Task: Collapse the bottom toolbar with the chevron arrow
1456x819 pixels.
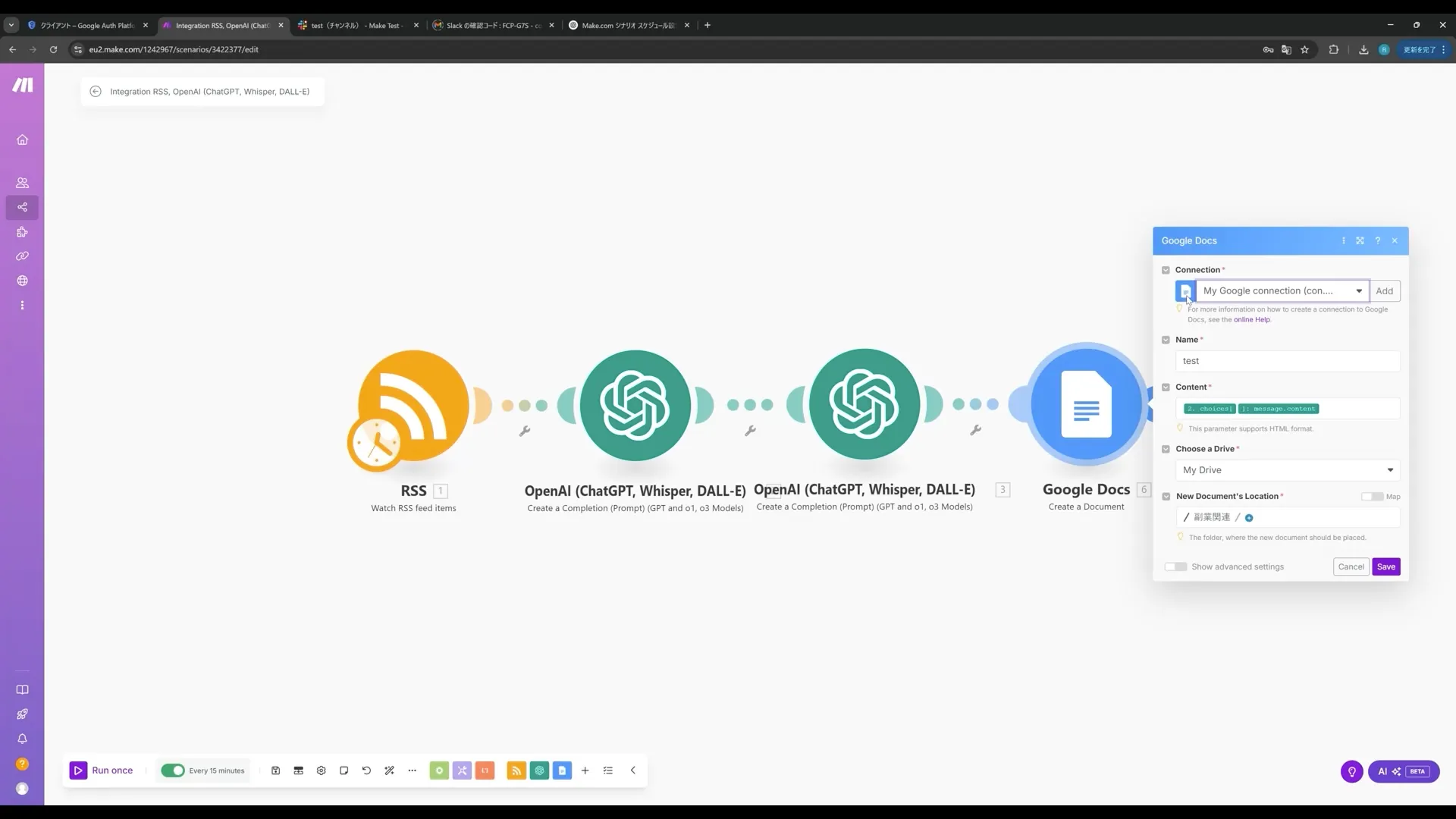Action: pyautogui.click(x=633, y=770)
